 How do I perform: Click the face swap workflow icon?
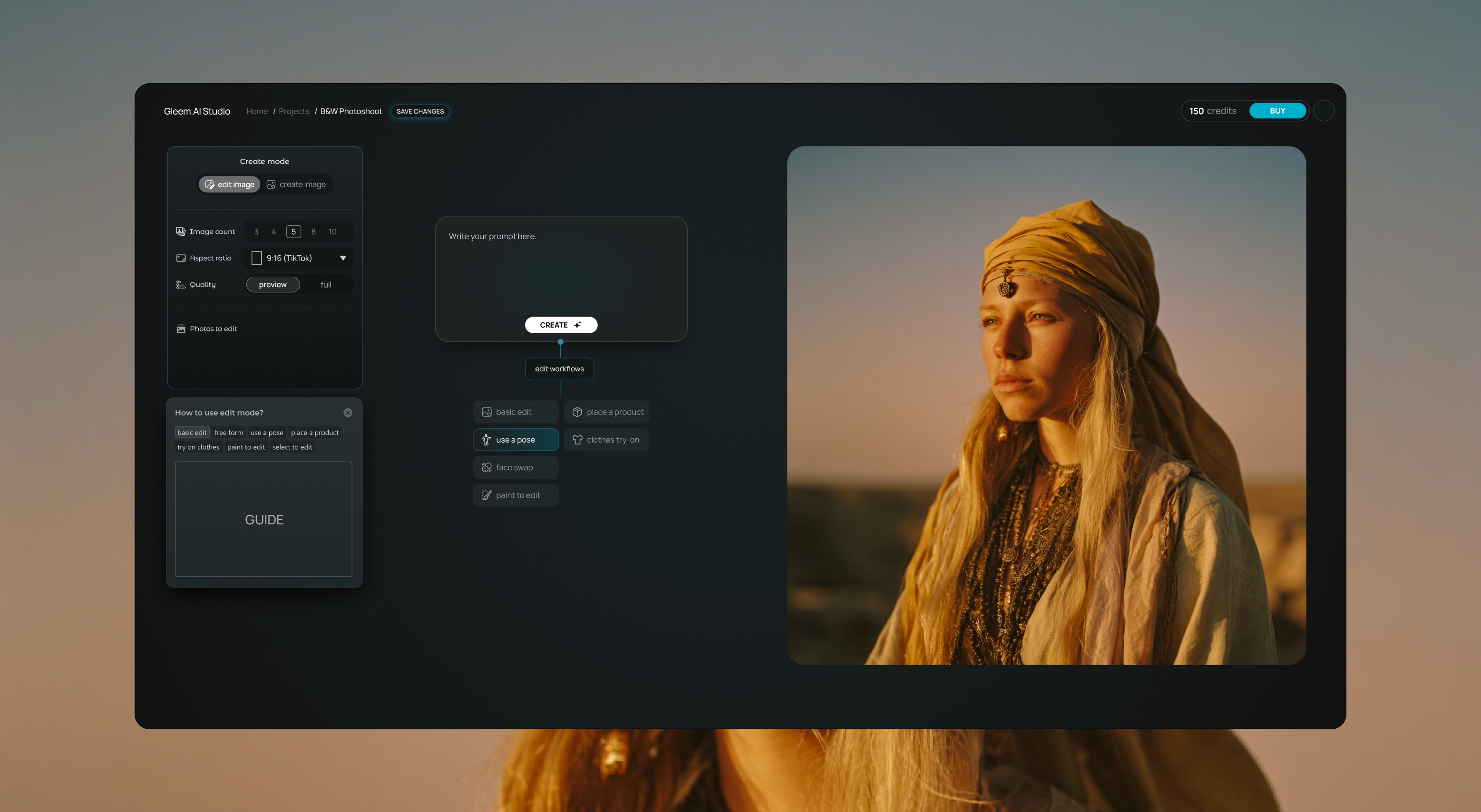pyautogui.click(x=487, y=467)
